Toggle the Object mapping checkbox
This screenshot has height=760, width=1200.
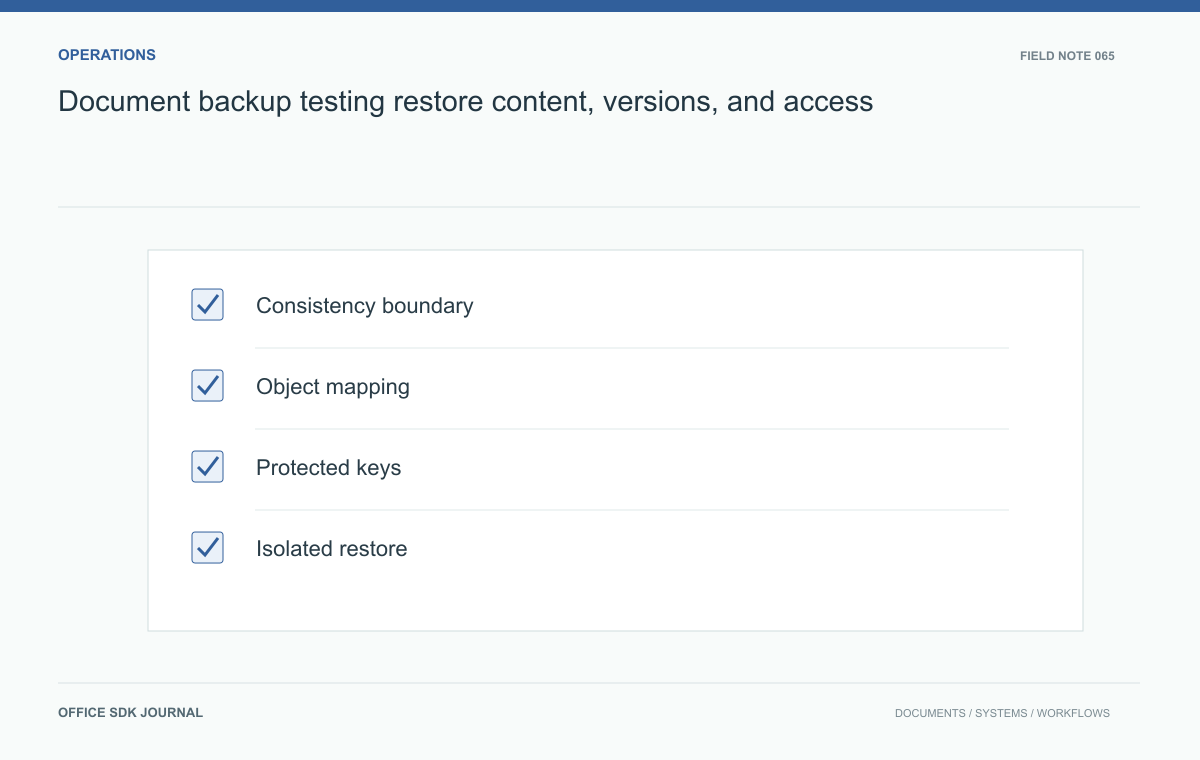(x=207, y=386)
